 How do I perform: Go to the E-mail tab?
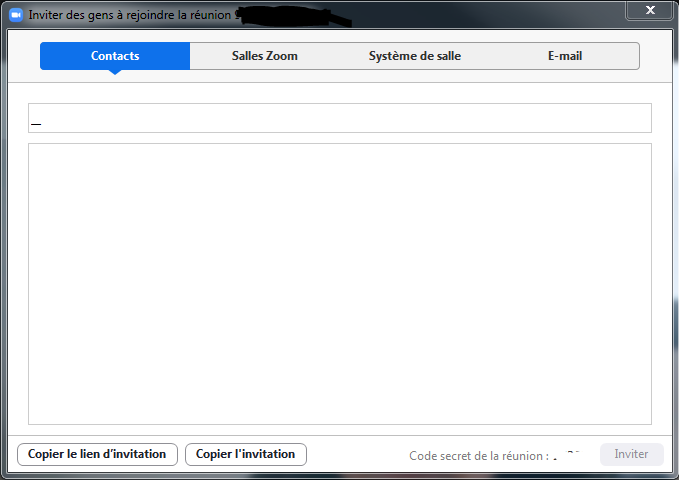click(564, 56)
